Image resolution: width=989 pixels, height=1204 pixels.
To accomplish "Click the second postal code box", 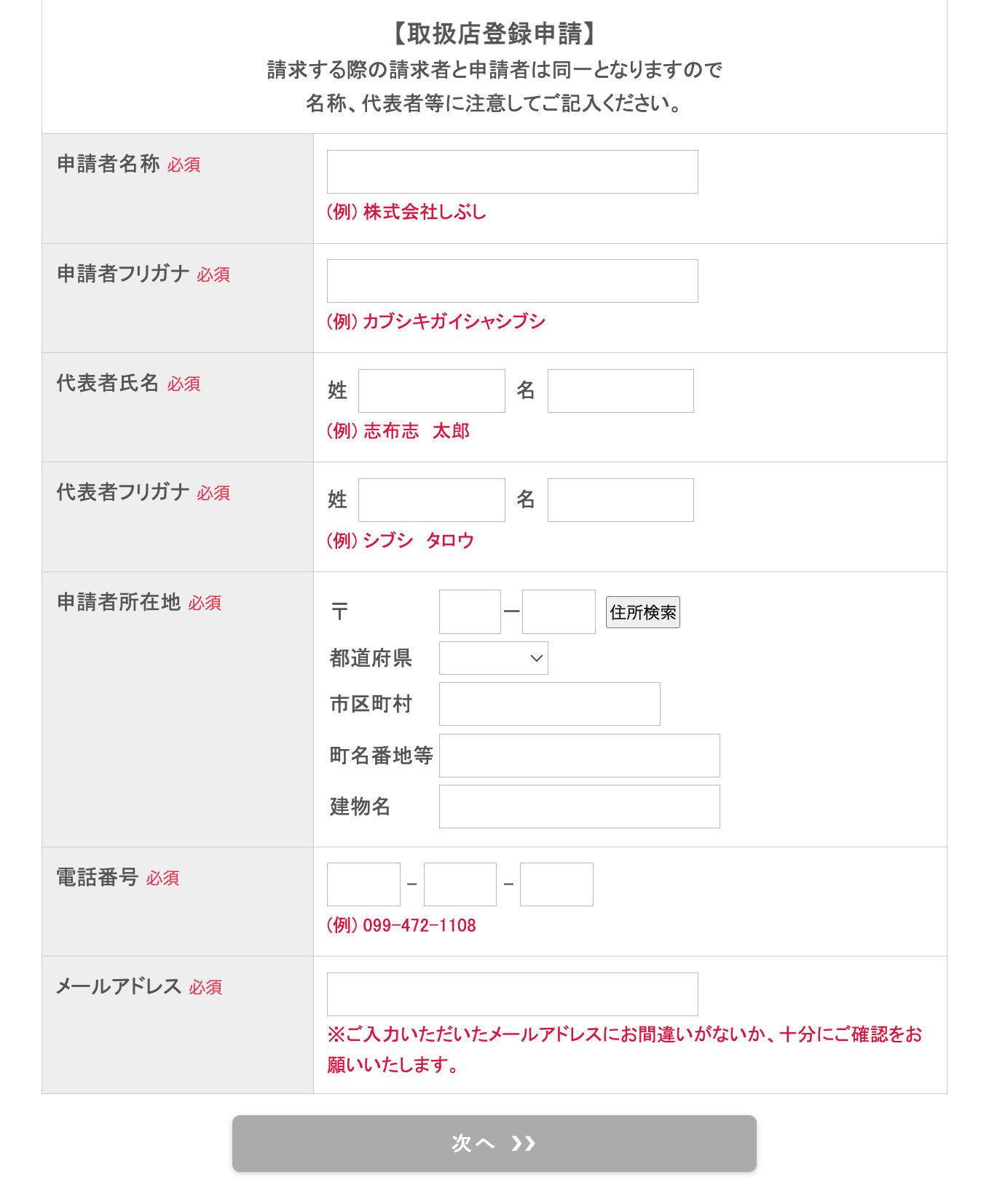I will 559,611.
